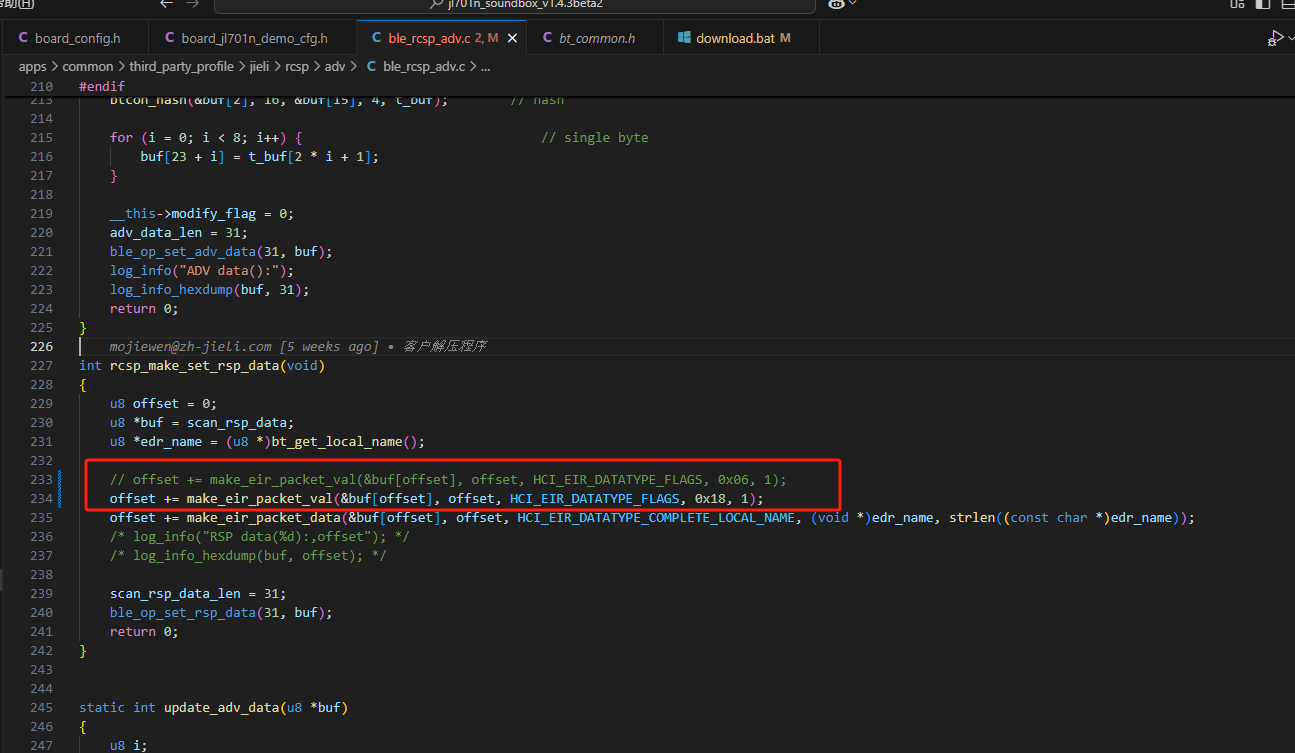Jump to the sticky #endif line at the top

(x=102, y=87)
